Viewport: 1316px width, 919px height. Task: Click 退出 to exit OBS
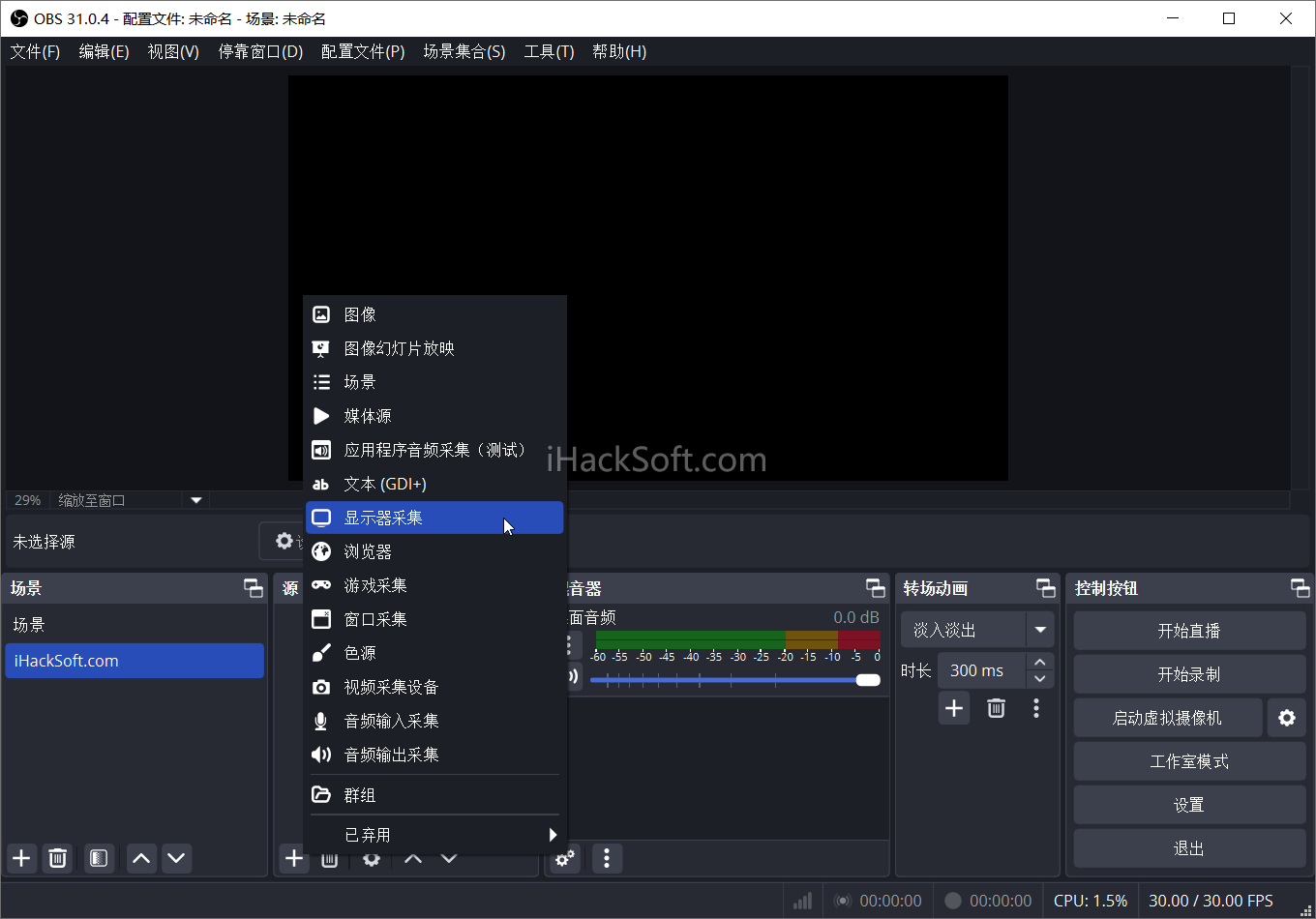point(1189,848)
